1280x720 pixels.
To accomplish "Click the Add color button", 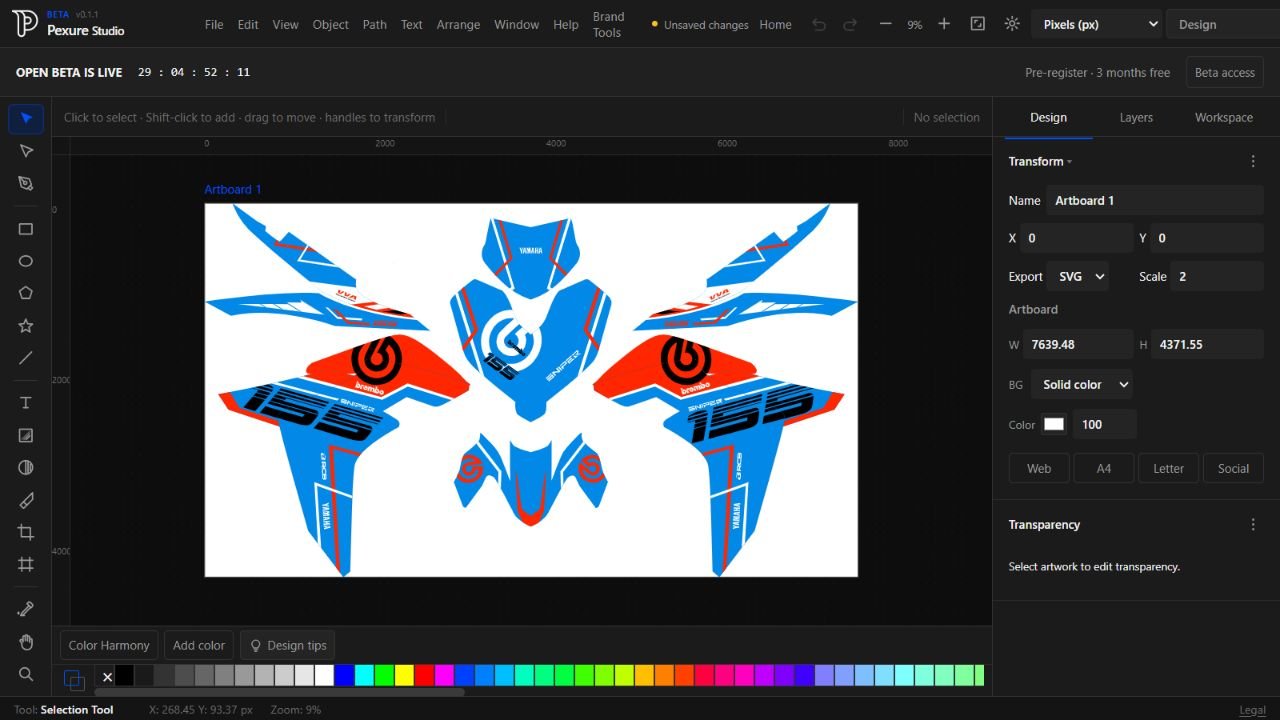I will [x=199, y=645].
